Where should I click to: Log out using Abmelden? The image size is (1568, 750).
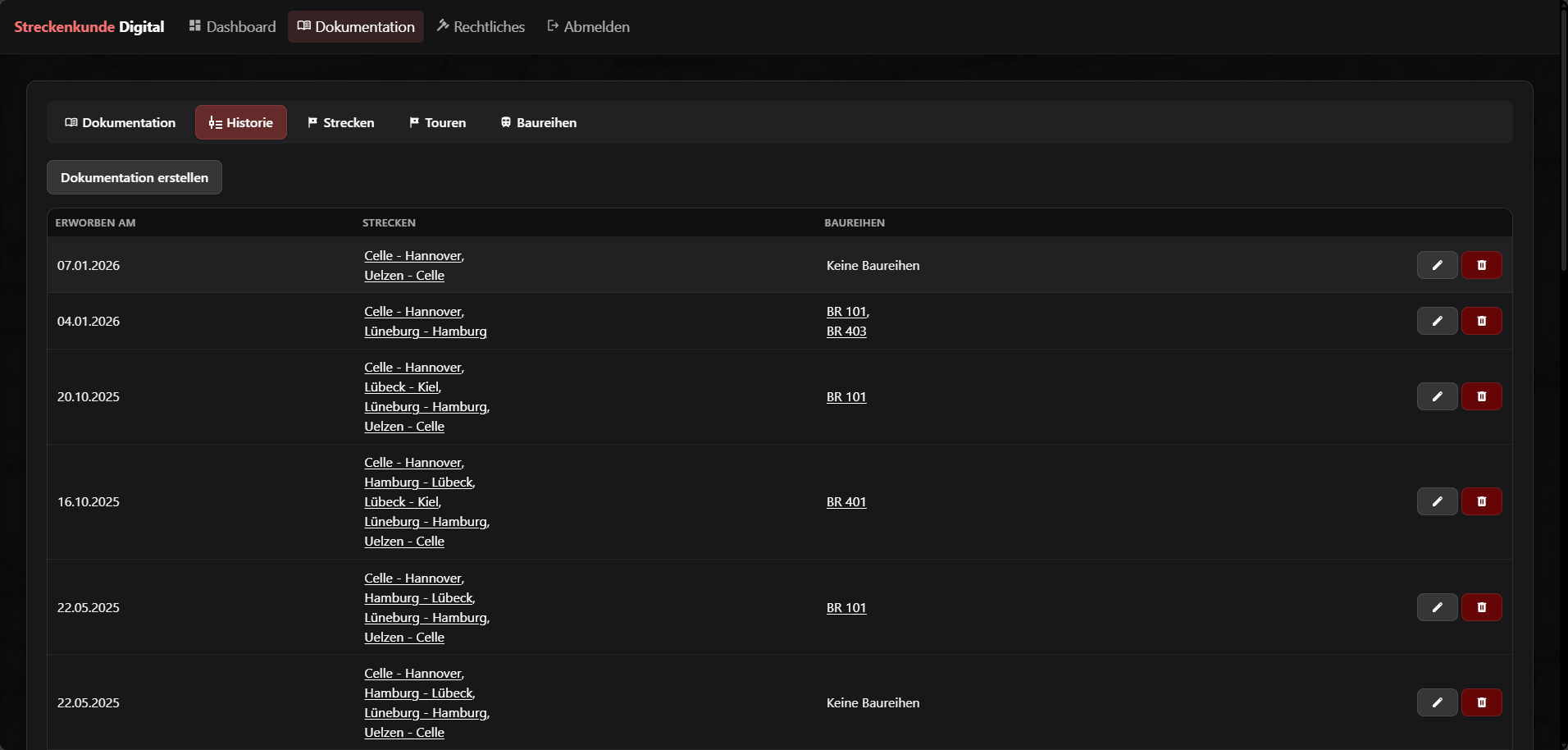point(588,27)
